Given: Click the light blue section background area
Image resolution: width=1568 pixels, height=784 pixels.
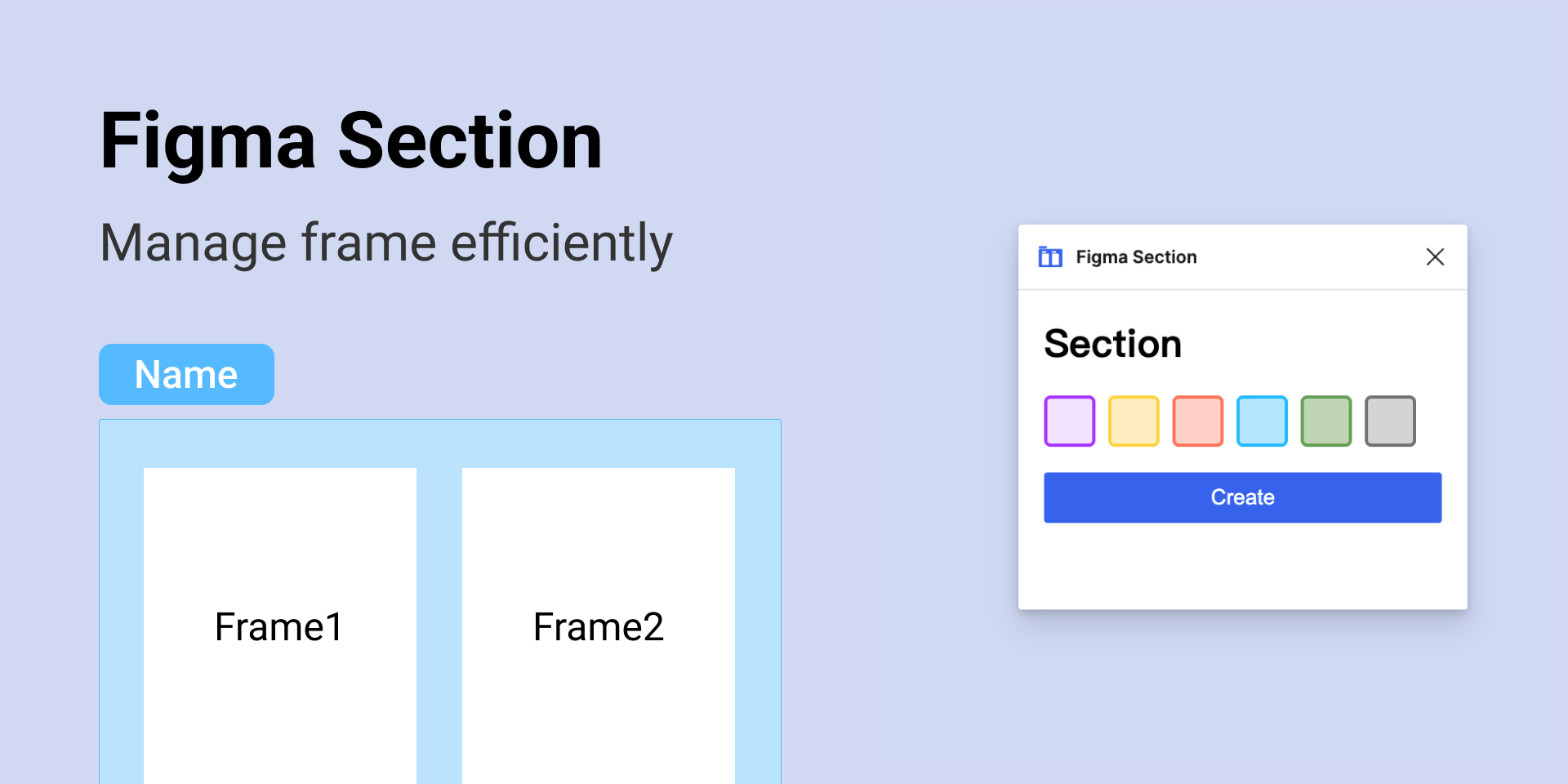Looking at the screenshot, I should coord(439,443).
